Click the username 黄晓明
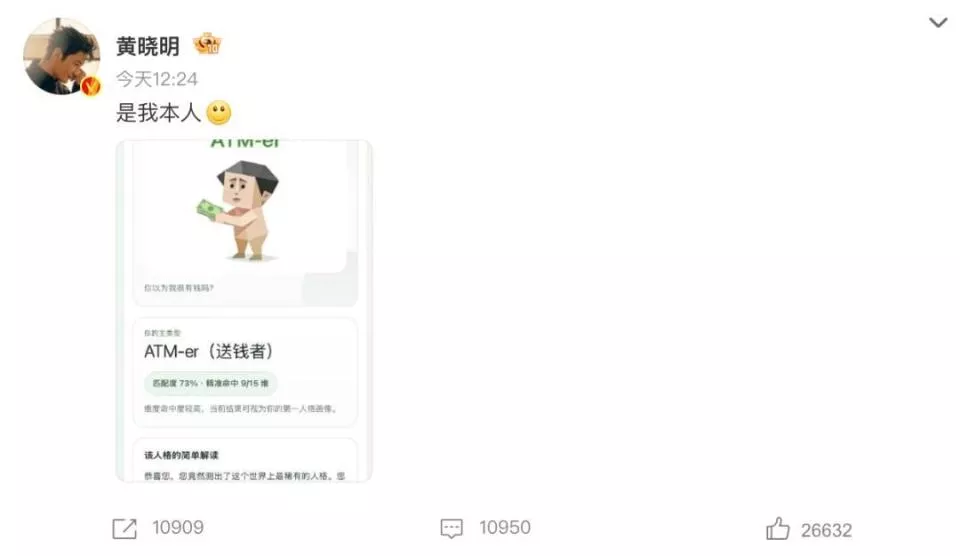 148,46
